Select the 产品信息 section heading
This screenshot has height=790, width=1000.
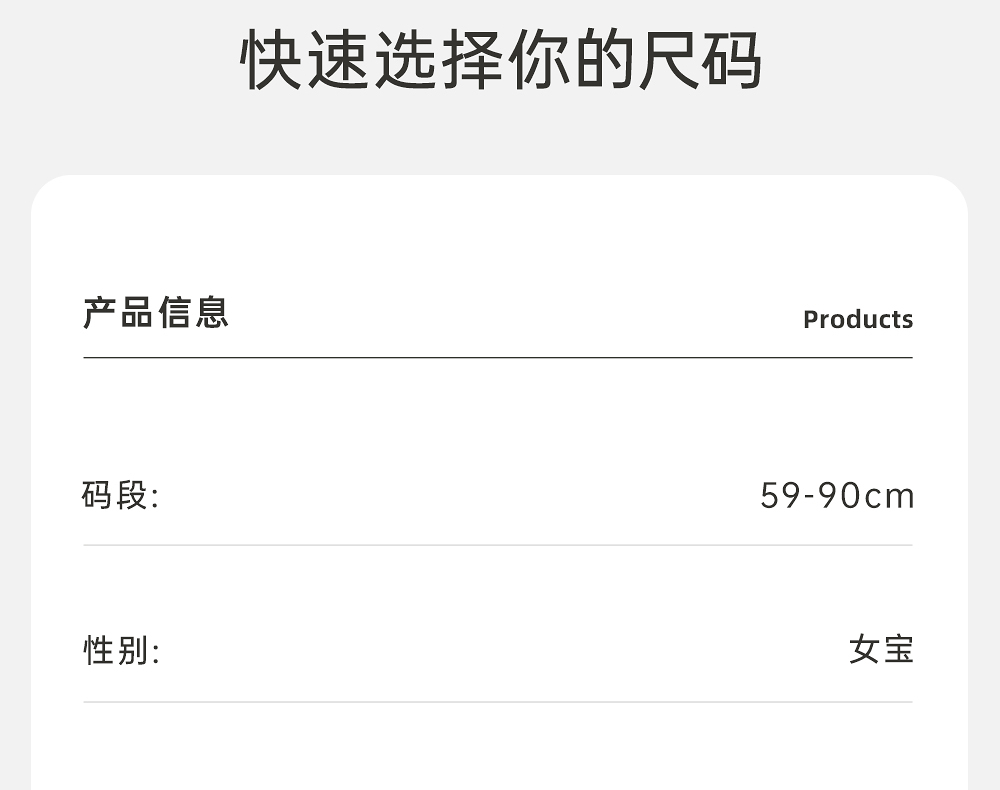pos(155,313)
